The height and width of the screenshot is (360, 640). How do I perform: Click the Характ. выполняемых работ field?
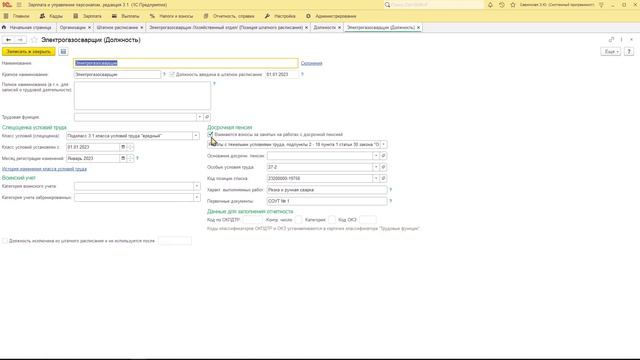(327, 190)
